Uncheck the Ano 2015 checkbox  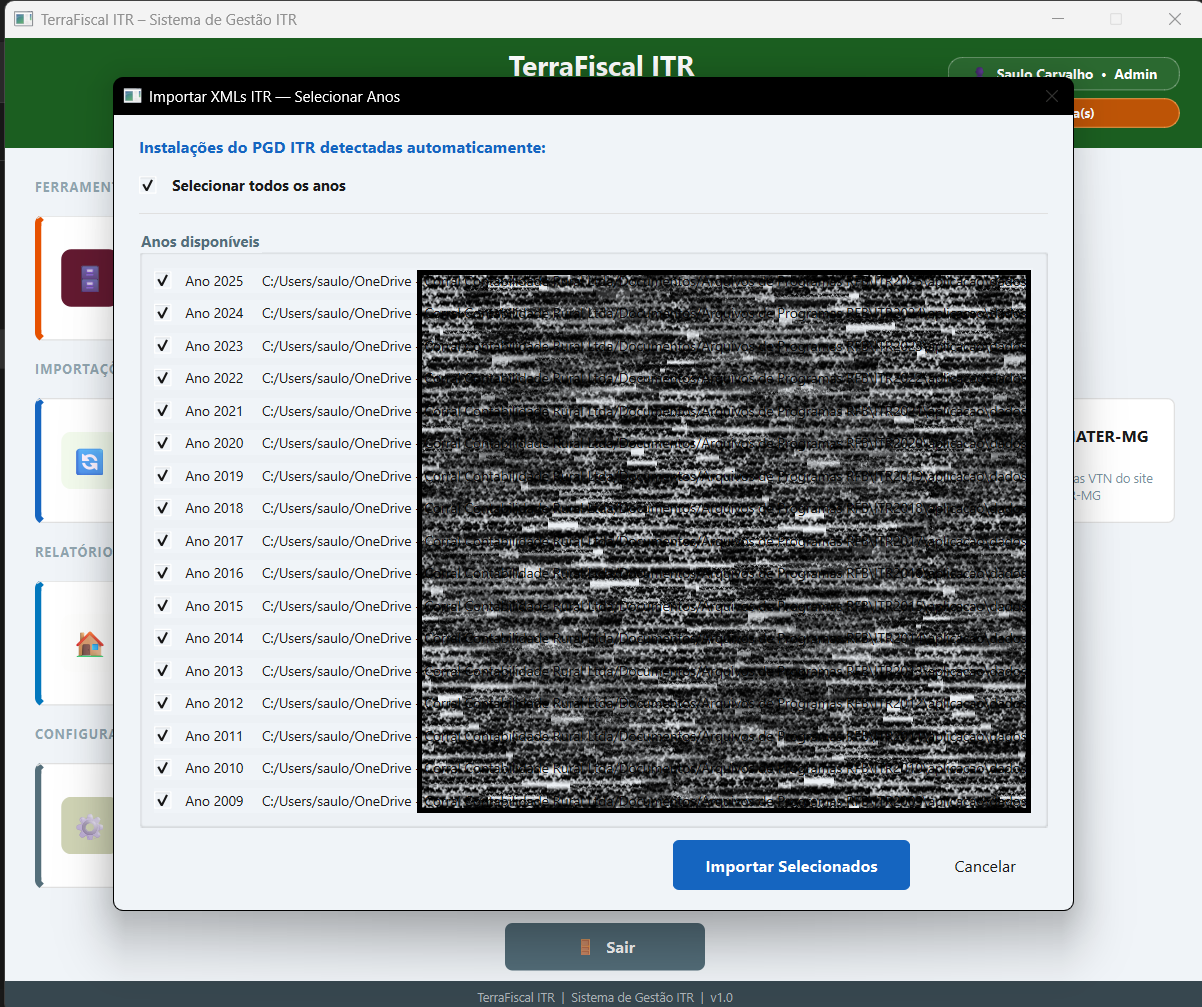click(x=163, y=606)
